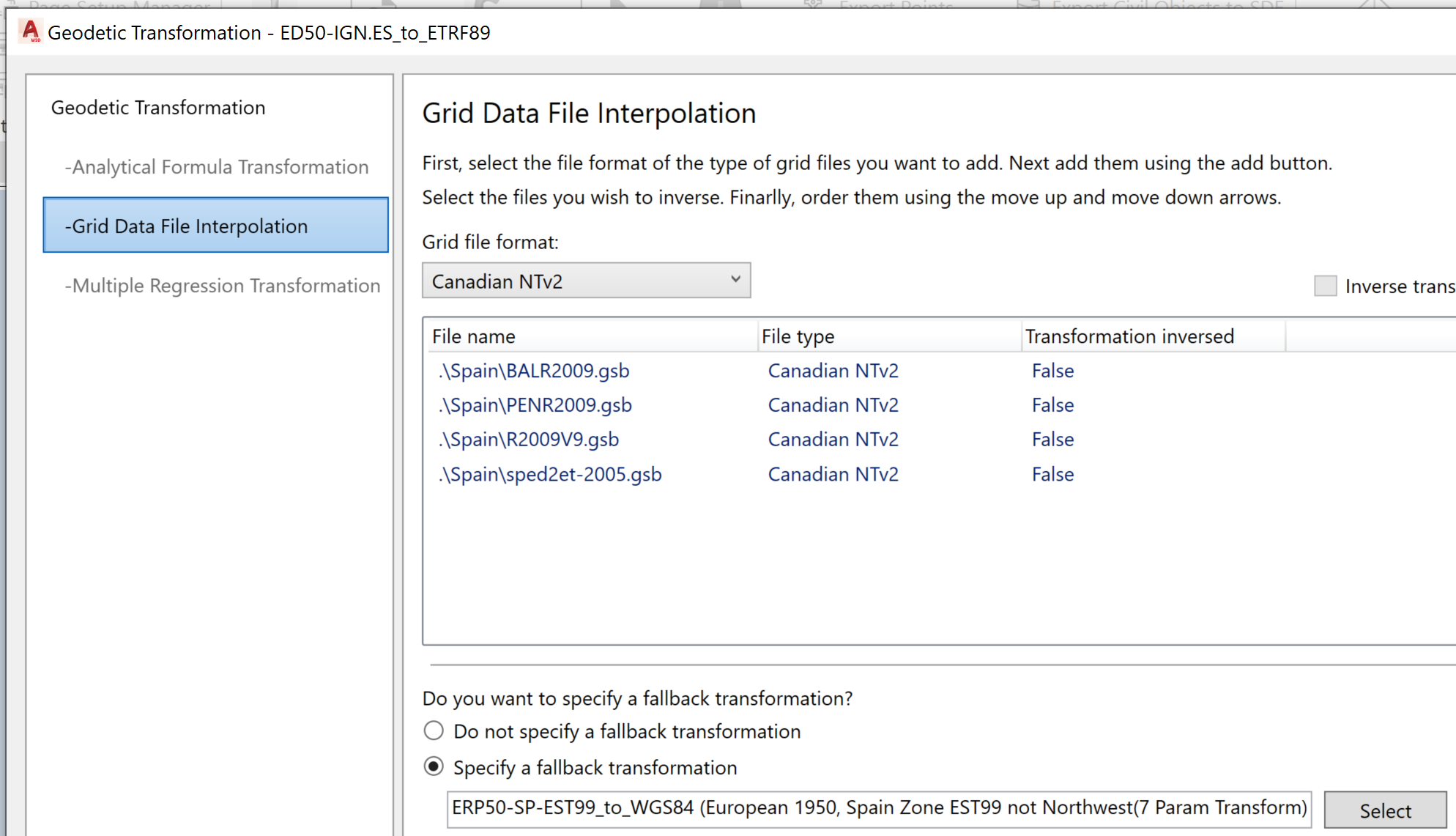The height and width of the screenshot is (836, 1456).
Task: Select 'Specify a fallback transformation'
Action: [434, 766]
